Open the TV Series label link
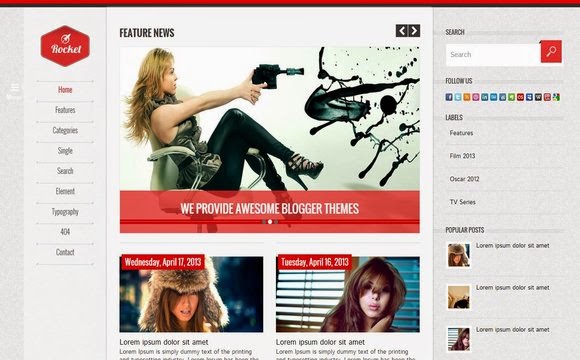 point(463,202)
